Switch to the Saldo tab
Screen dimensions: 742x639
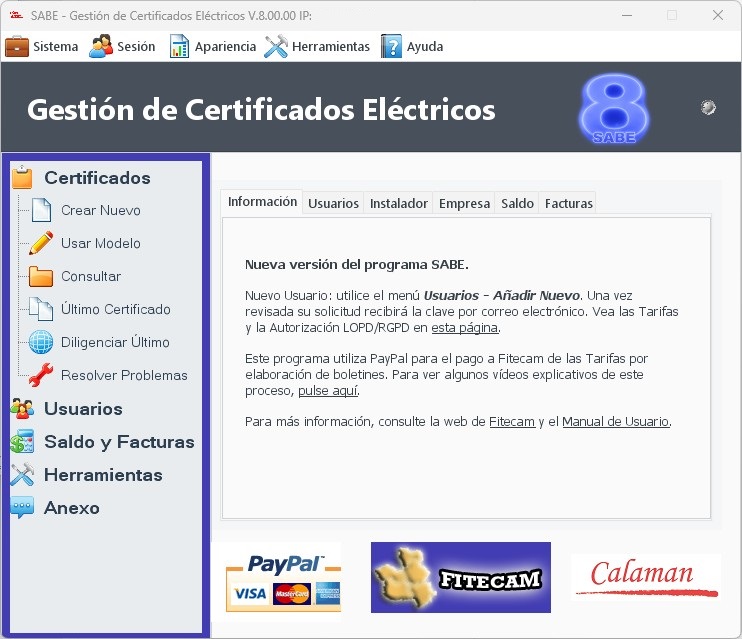(517, 204)
